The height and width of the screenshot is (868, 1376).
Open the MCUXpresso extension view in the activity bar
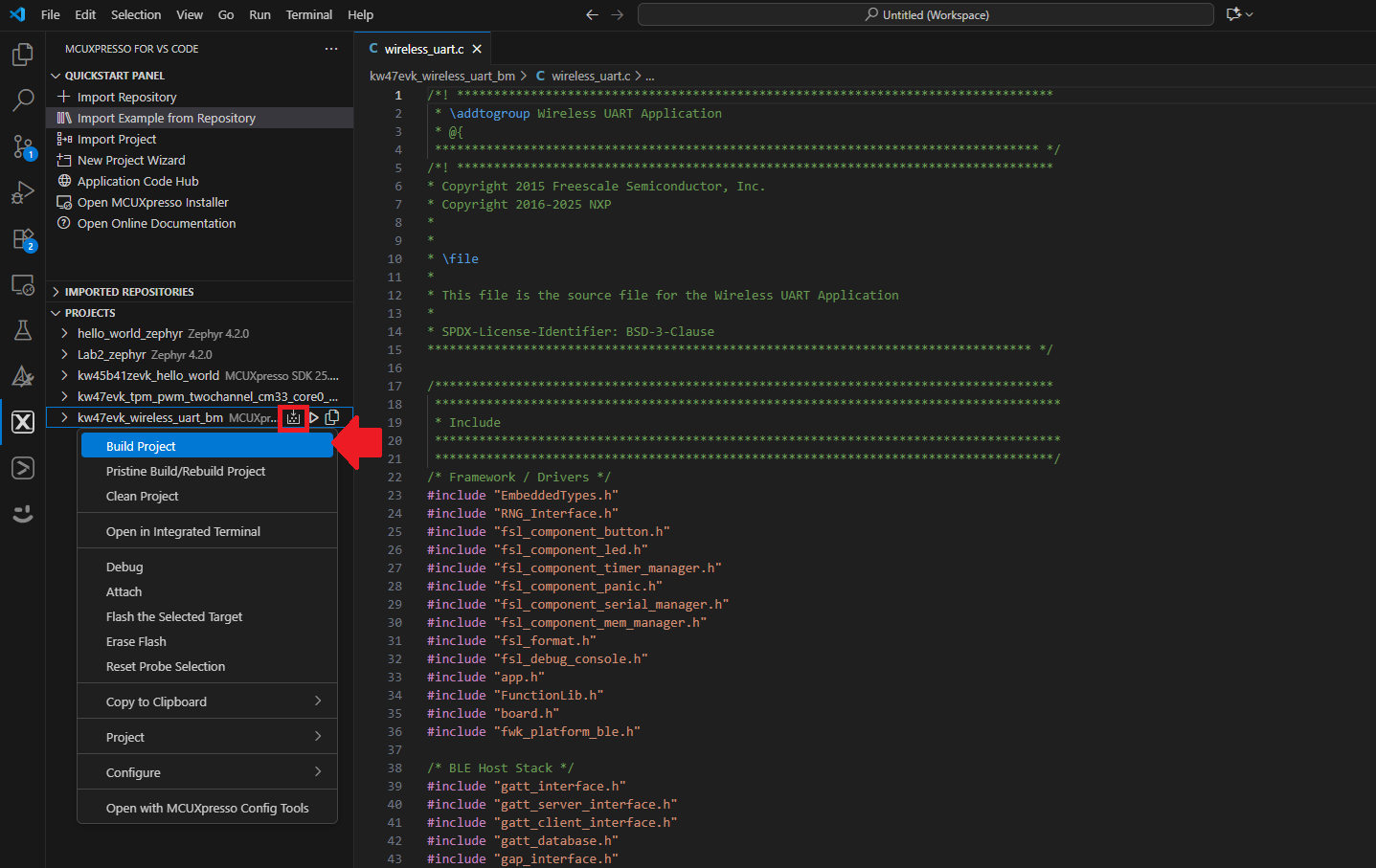[x=22, y=422]
